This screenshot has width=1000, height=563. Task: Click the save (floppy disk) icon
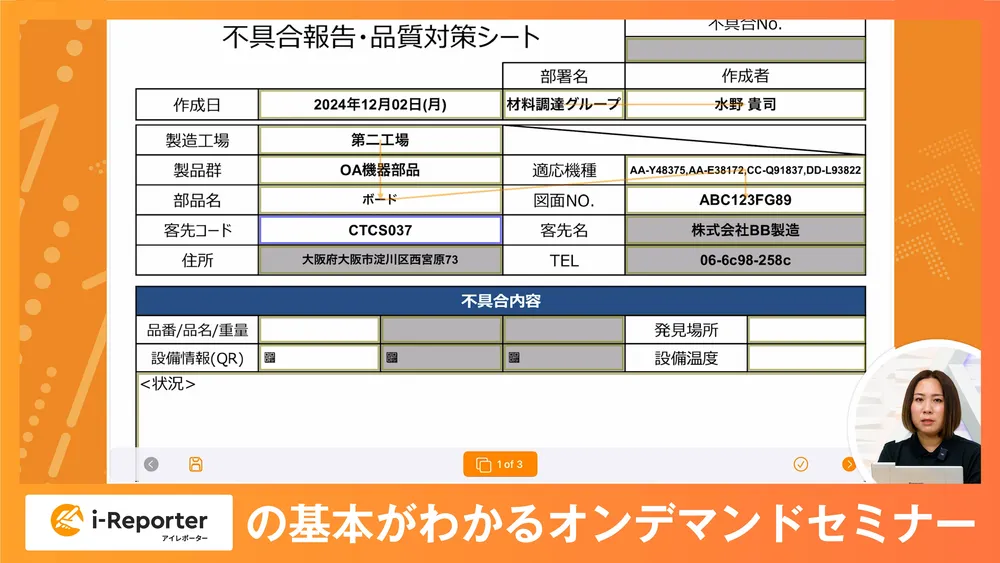[x=196, y=464]
